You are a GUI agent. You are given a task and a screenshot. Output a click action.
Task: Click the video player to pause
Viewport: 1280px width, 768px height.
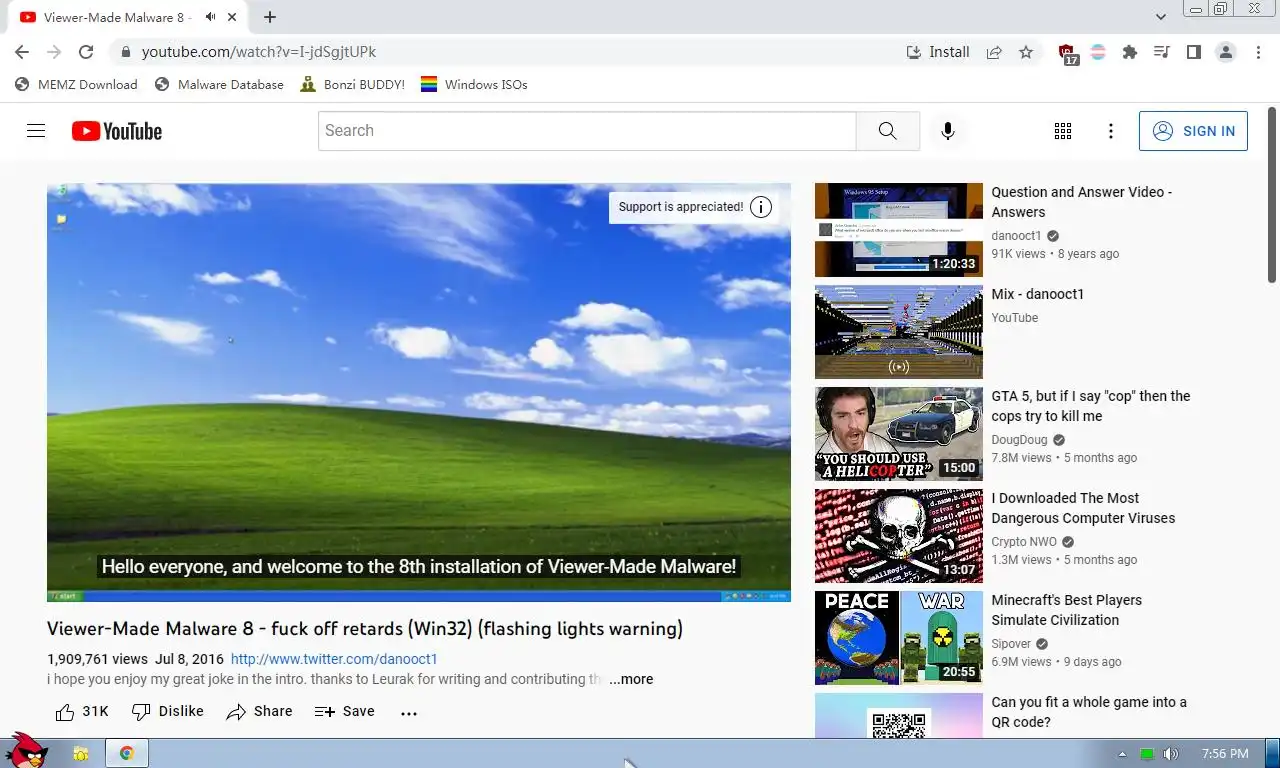coord(418,392)
